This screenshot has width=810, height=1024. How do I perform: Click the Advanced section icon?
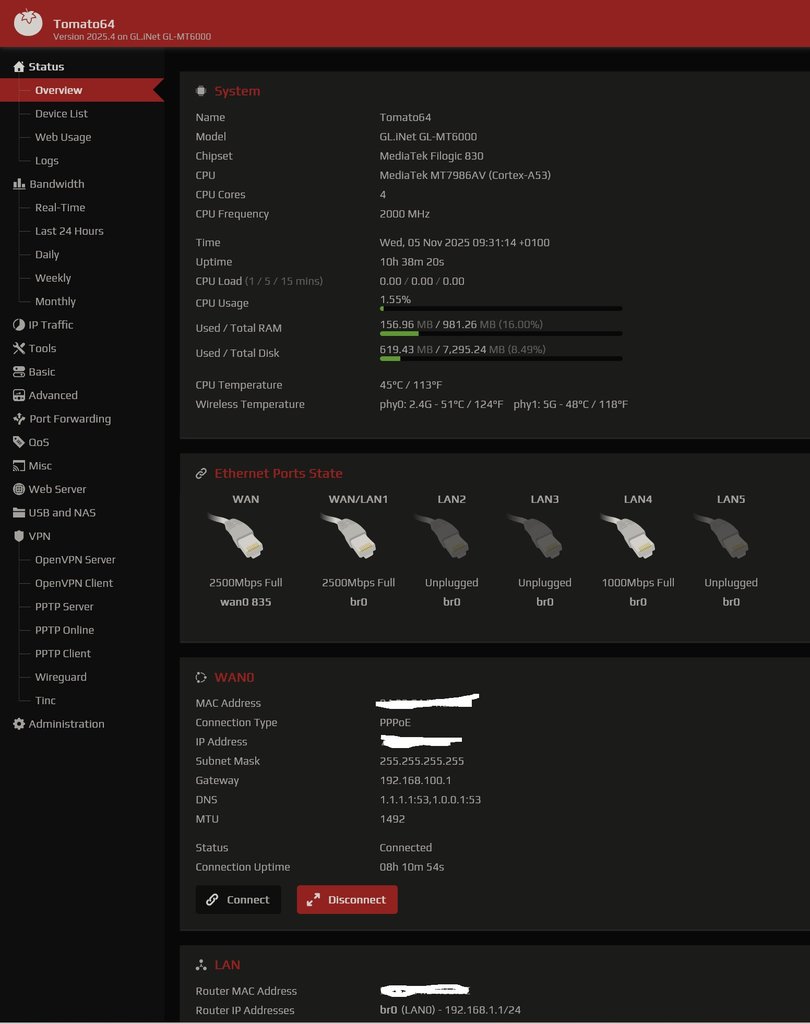pos(19,395)
